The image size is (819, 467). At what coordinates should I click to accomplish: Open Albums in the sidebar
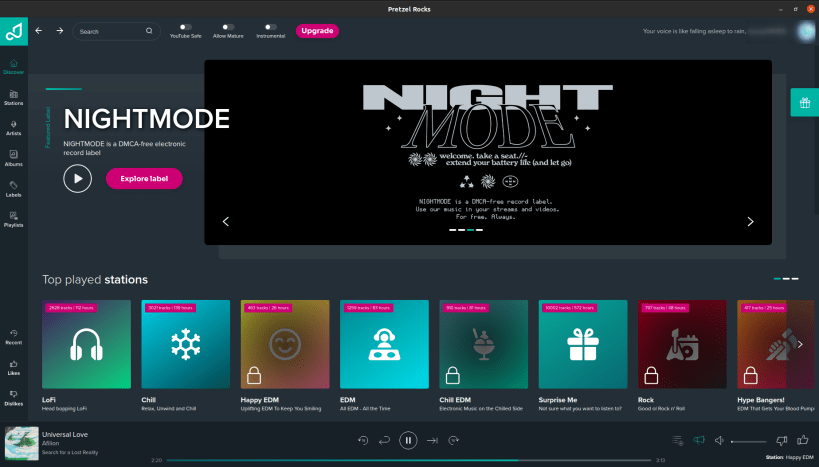14,158
